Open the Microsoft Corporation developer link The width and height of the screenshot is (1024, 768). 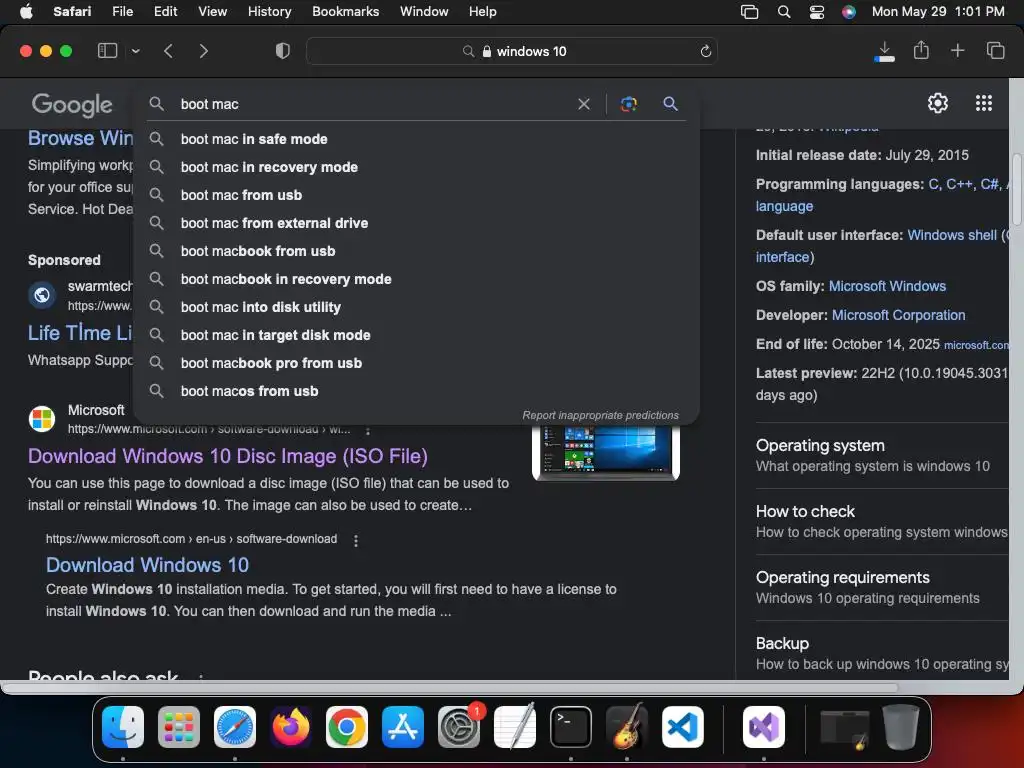[x=898, y=315]
